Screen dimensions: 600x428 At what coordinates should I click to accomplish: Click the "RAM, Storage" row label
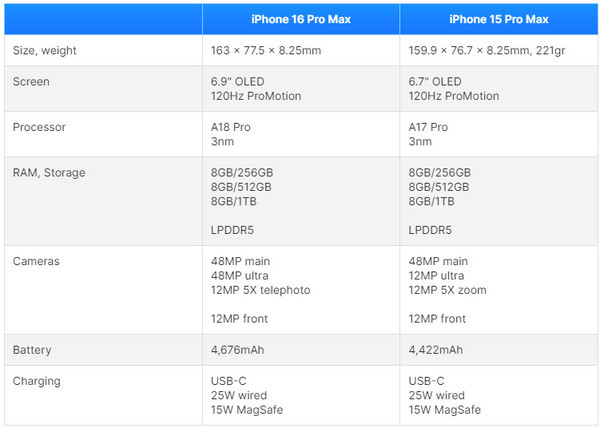[x=49, y=172]
